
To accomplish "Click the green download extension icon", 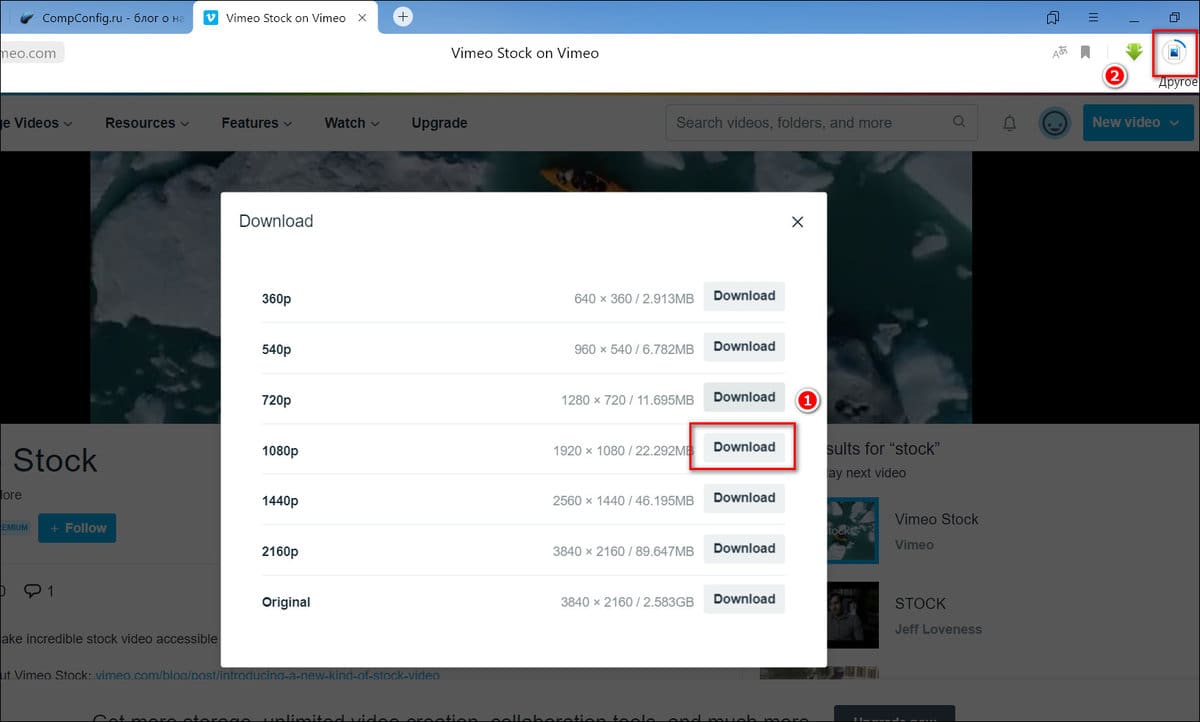I will [x=1133, y=52].
